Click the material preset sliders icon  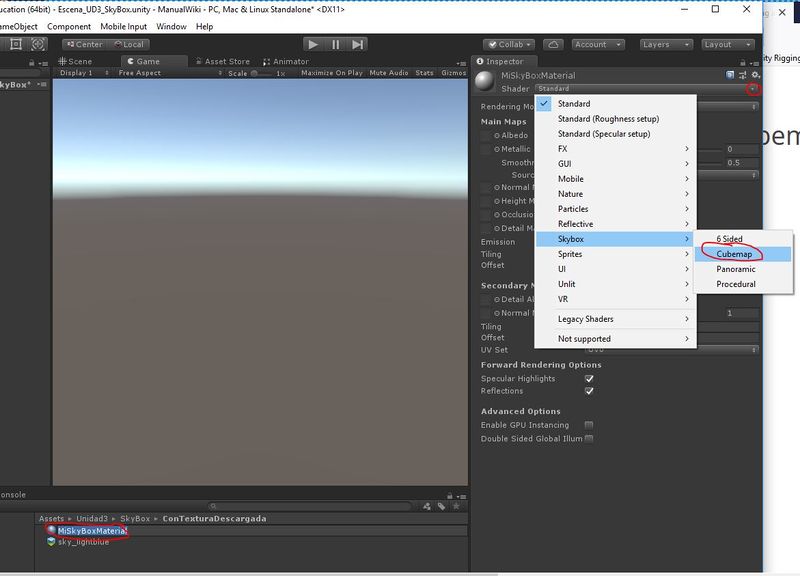point(742,75)
